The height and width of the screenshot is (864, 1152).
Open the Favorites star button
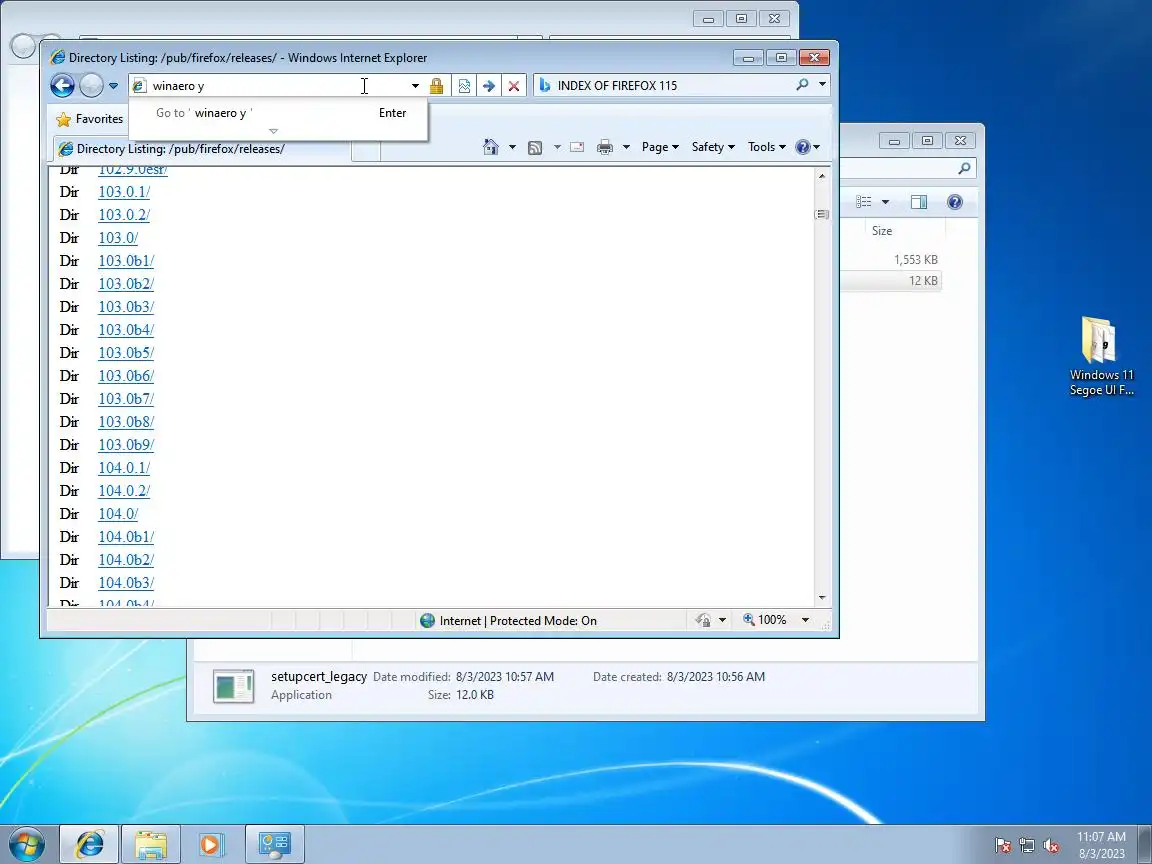(x=90, y=119)
